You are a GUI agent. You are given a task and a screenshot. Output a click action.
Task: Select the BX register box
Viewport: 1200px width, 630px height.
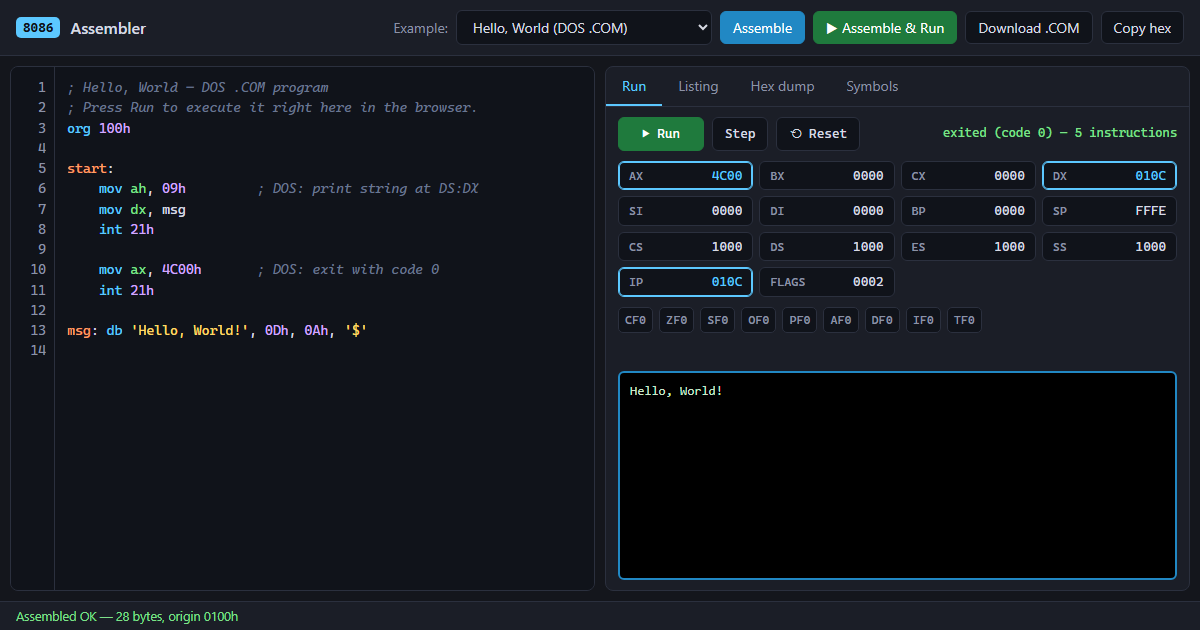coord(827,176)
